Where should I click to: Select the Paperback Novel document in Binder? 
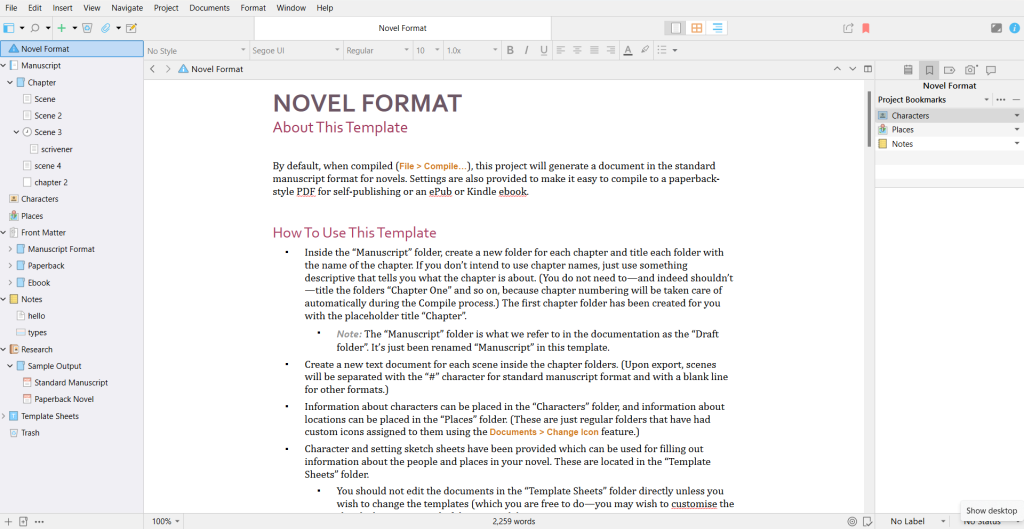[64, 399]
